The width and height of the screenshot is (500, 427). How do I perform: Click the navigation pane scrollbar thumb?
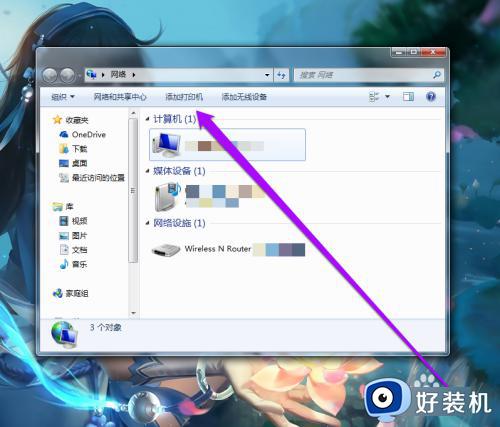coord(133,191)
